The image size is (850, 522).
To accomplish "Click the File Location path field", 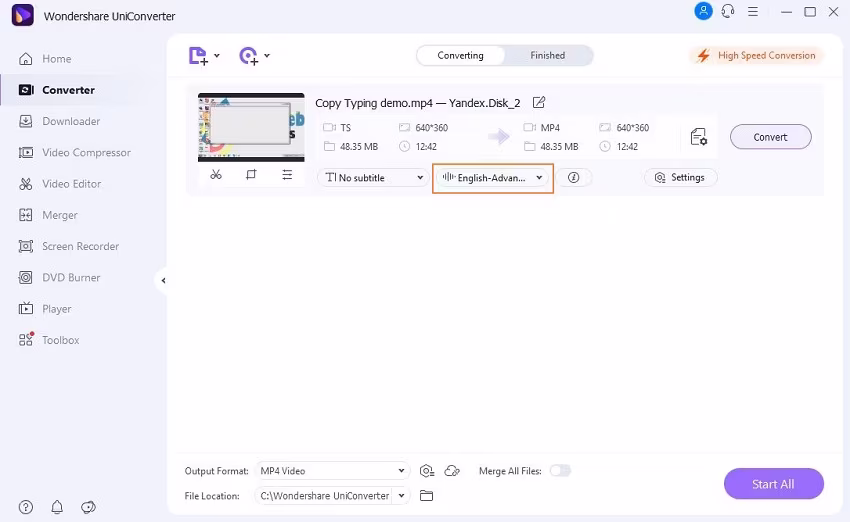I will coord(325,495).
